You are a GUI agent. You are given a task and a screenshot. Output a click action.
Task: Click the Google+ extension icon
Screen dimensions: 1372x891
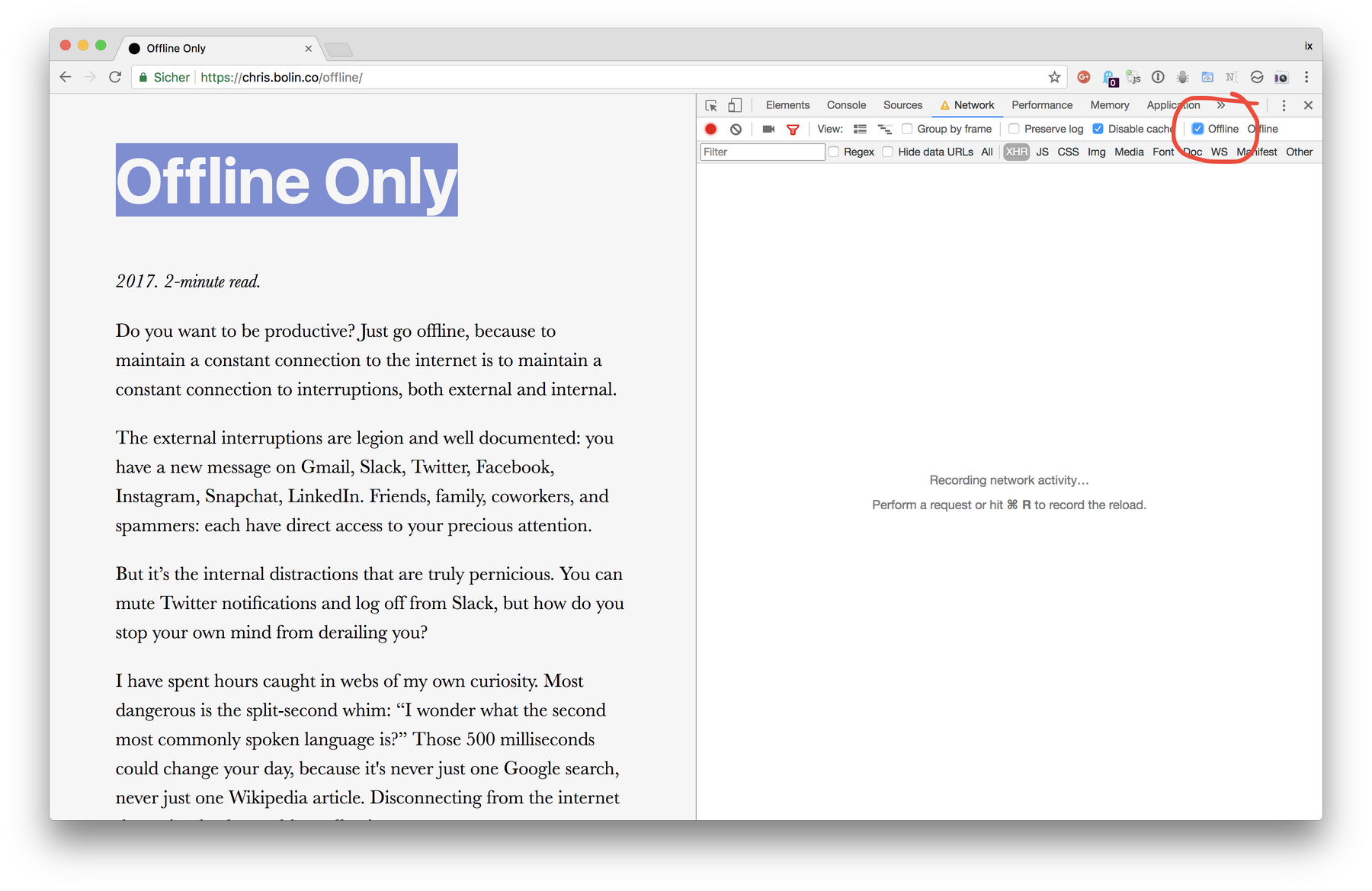coord(1084,77)
